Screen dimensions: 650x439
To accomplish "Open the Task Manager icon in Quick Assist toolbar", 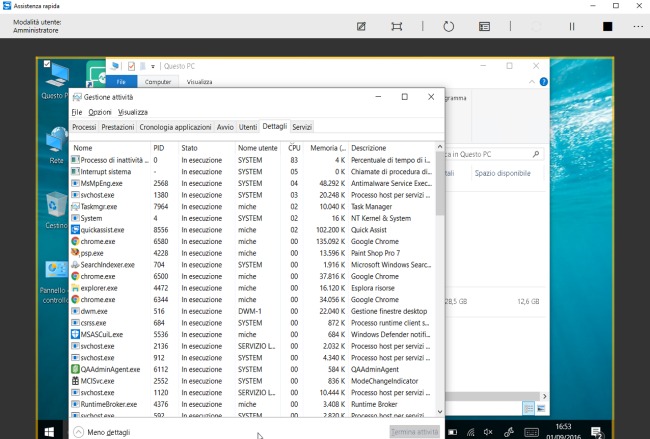I will 484,27.
